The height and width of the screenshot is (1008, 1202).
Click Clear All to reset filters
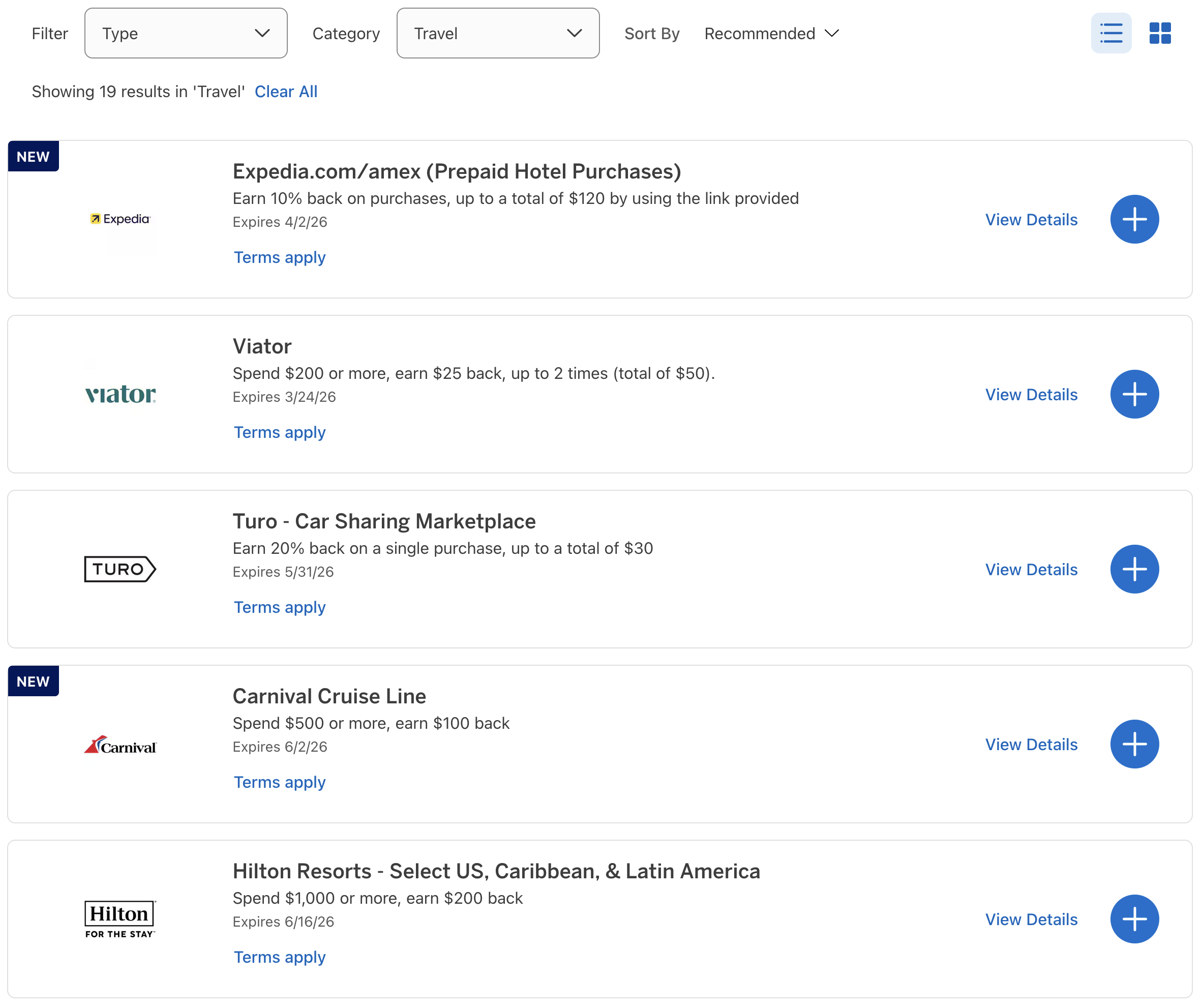(x=286, y=91)
